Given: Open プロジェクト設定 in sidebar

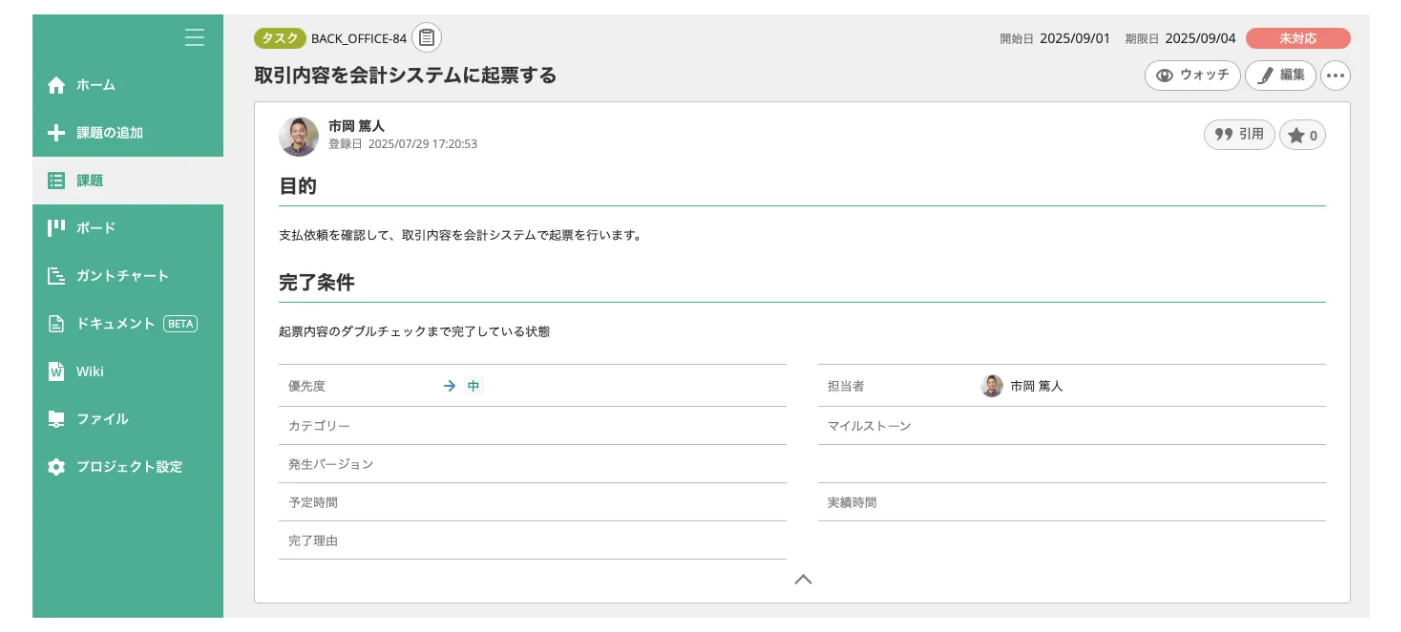Looking at the screenshot, I should 128,467.
